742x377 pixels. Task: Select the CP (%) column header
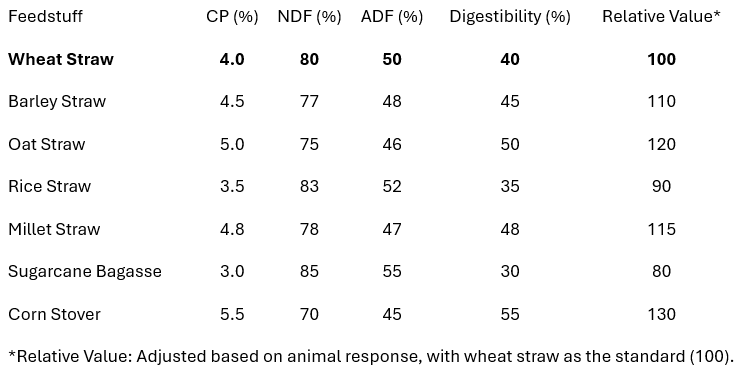(x=232, y=17)
